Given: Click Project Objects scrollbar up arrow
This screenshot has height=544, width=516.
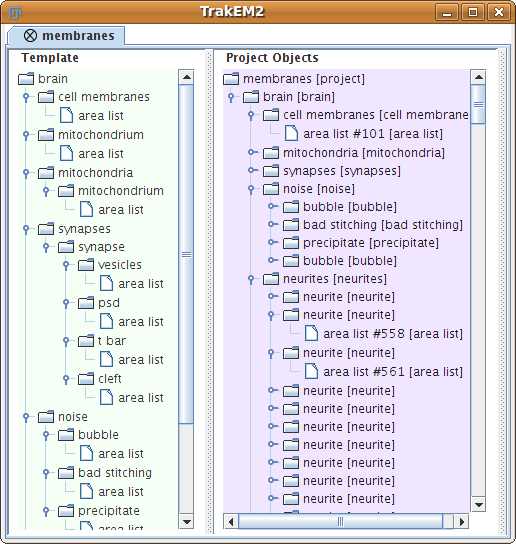Looking at the screenshot, I should click(479, 77).
